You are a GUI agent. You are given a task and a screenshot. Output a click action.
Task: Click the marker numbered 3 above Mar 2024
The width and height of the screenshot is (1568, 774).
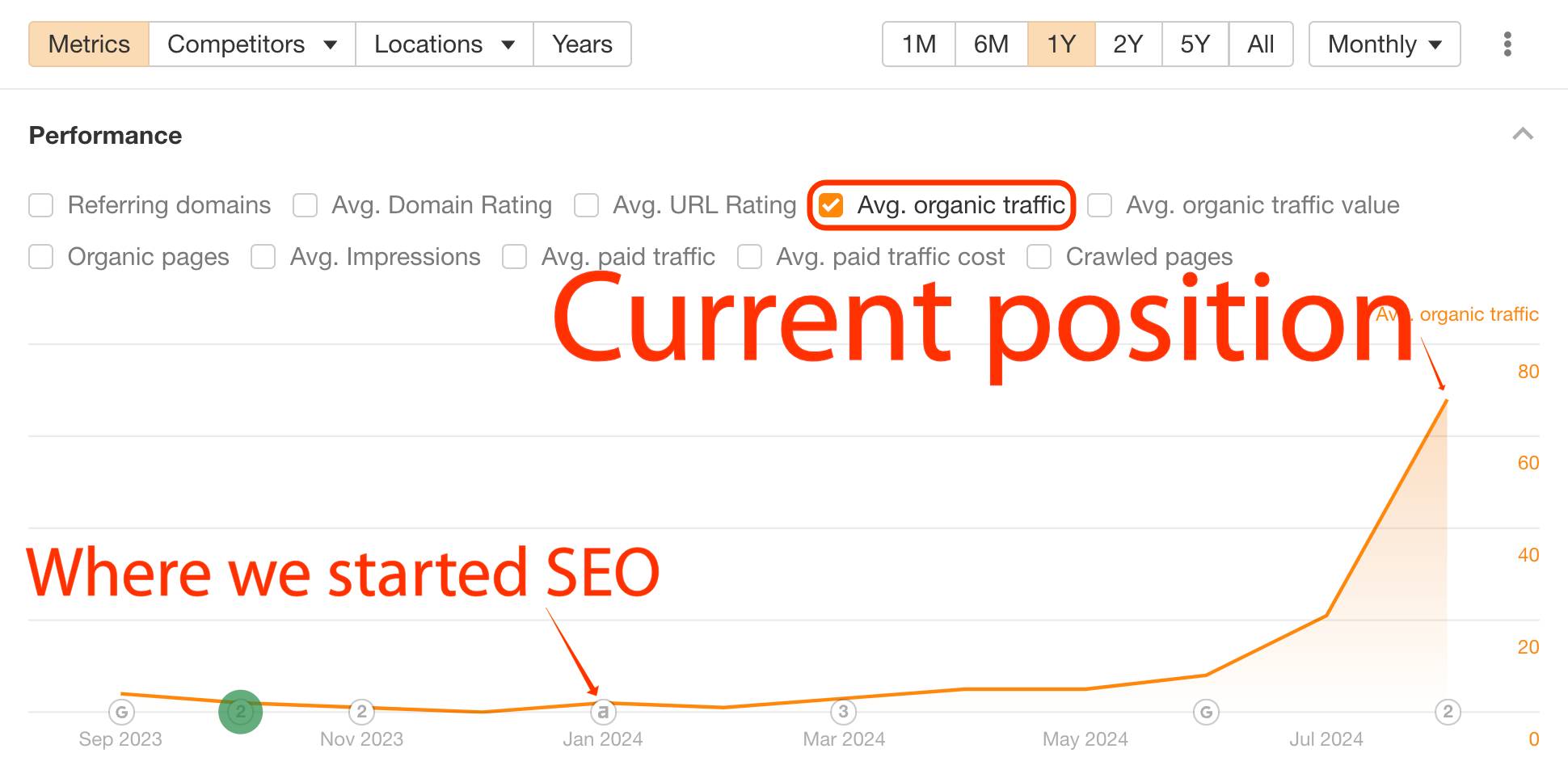[843, 712]
